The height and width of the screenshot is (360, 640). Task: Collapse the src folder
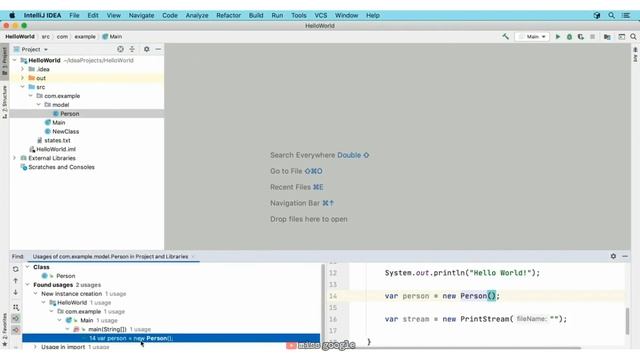23,87
